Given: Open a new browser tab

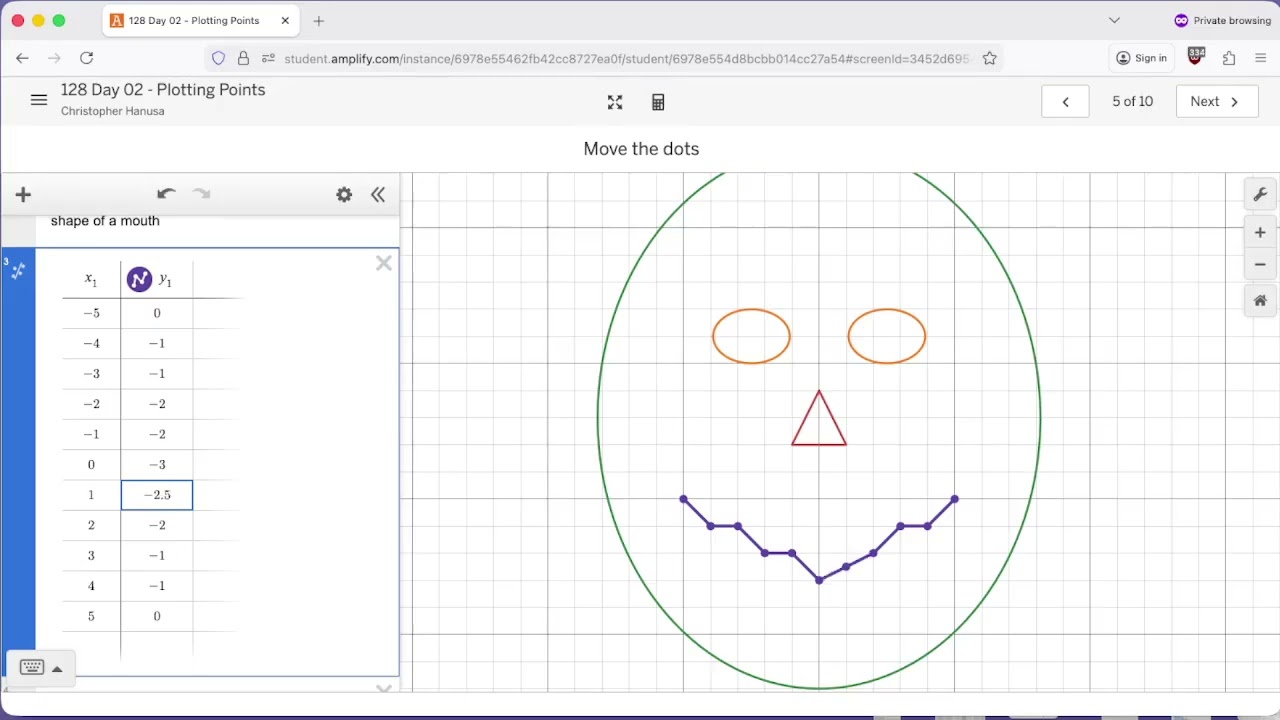Looking at the screenshot, I should tap(319, 20).
